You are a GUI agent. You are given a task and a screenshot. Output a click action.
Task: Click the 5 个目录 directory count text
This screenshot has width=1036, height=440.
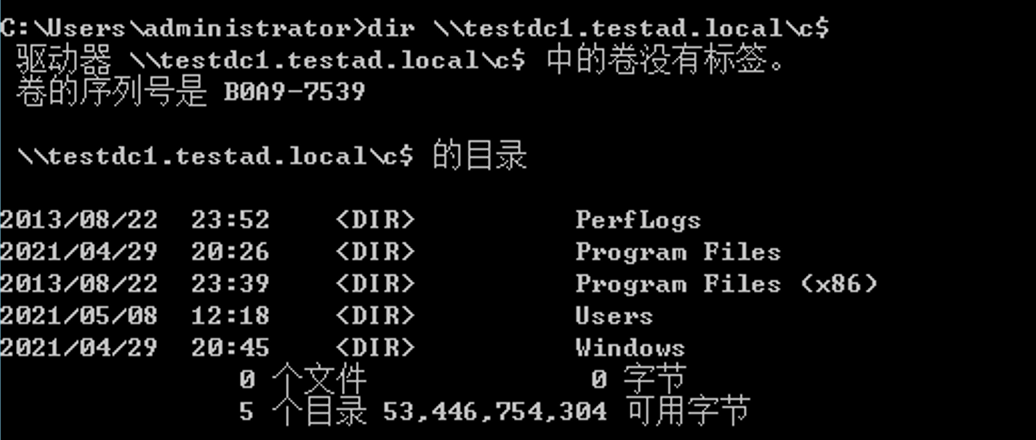(x=303, y=412)
